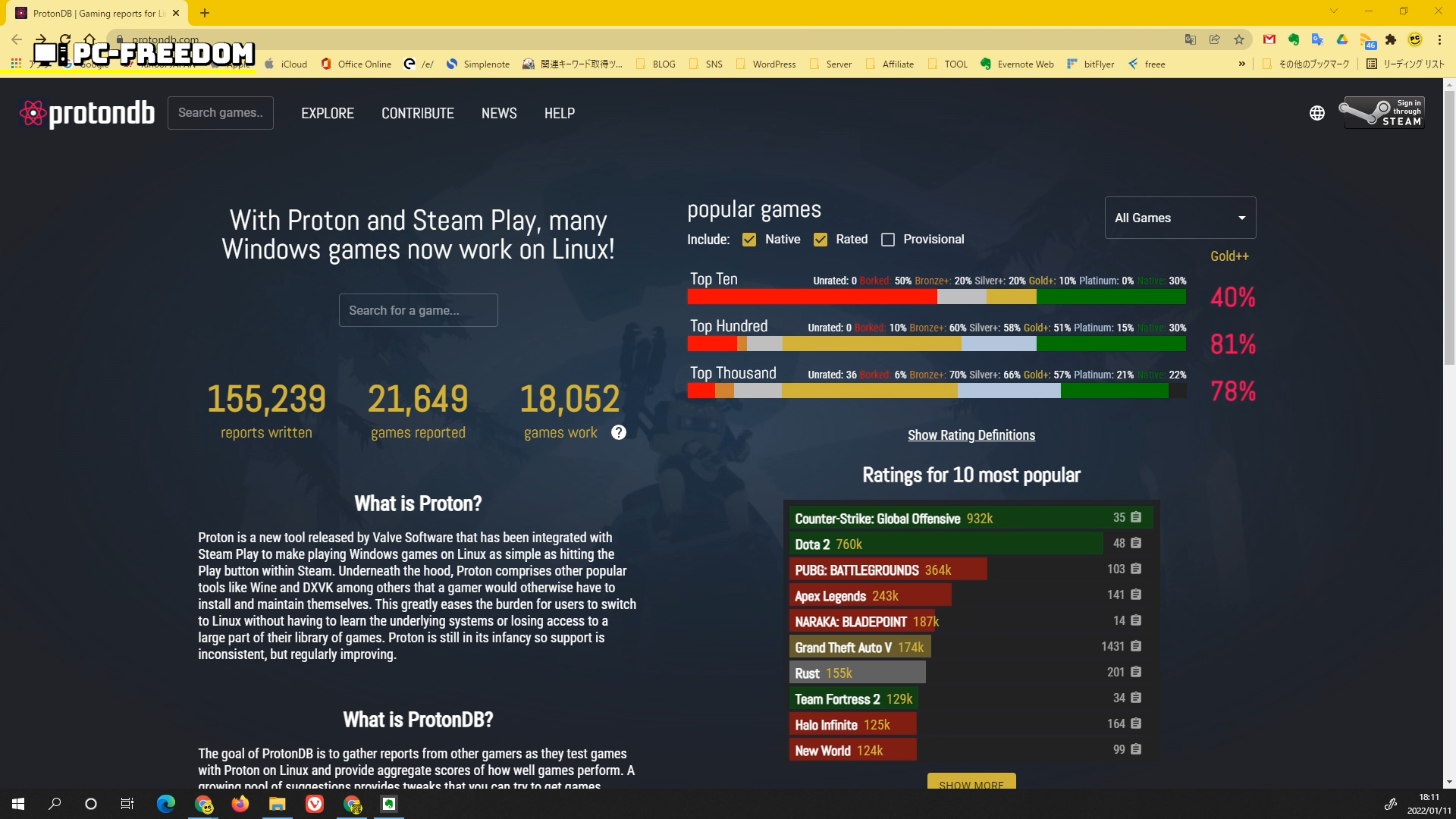The height and width of the screenshot is (819, 1456).
Task: Open the language globe icon
Action: 1316,113
